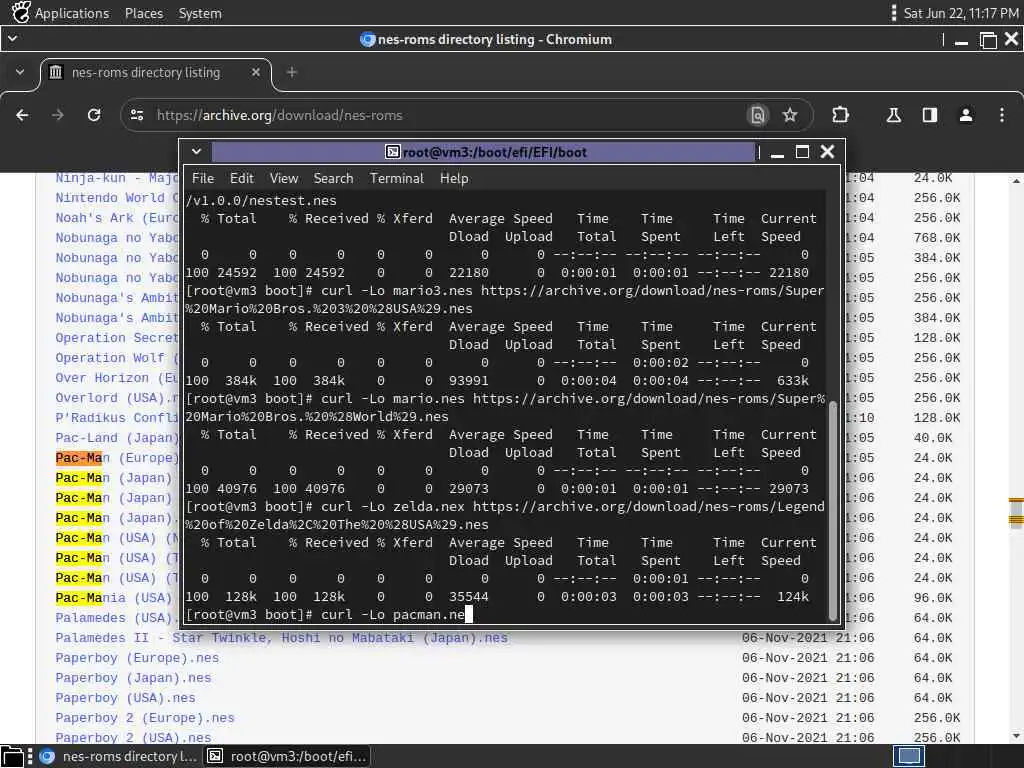Click the address bar URL field

[x=444, y=116]
